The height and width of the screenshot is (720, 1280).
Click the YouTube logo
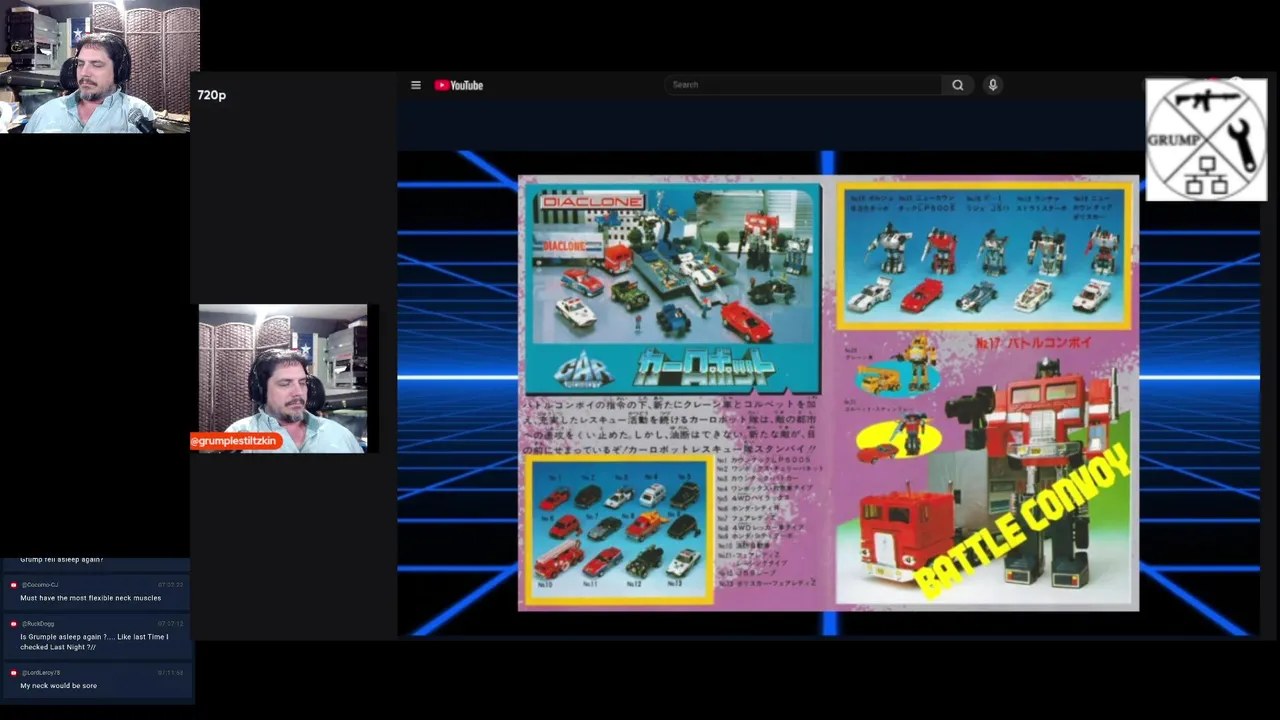[459, 85]
